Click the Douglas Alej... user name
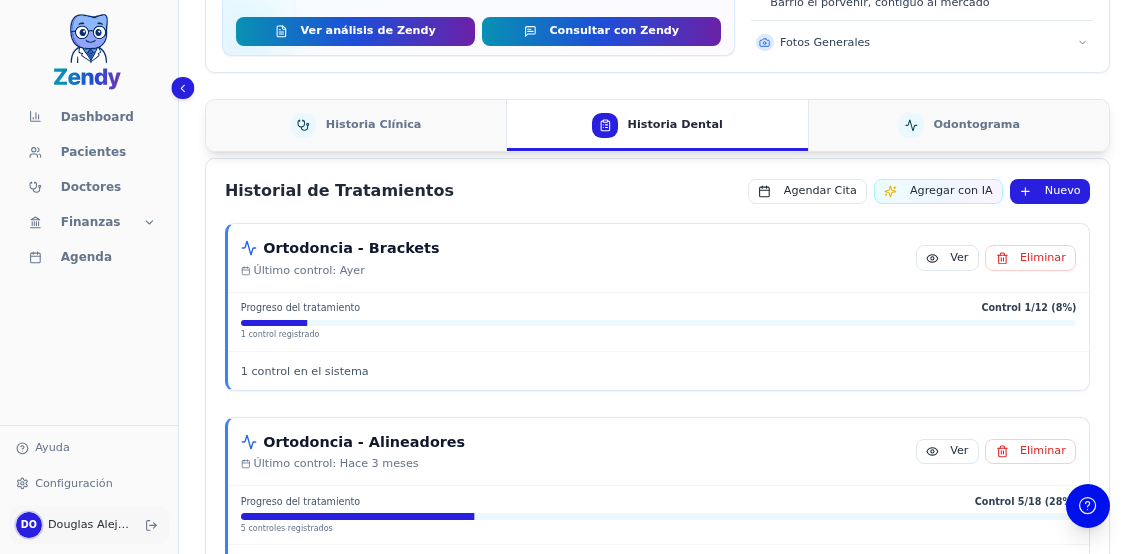Viewport: 1136px width, 554px height. point(88,524)
